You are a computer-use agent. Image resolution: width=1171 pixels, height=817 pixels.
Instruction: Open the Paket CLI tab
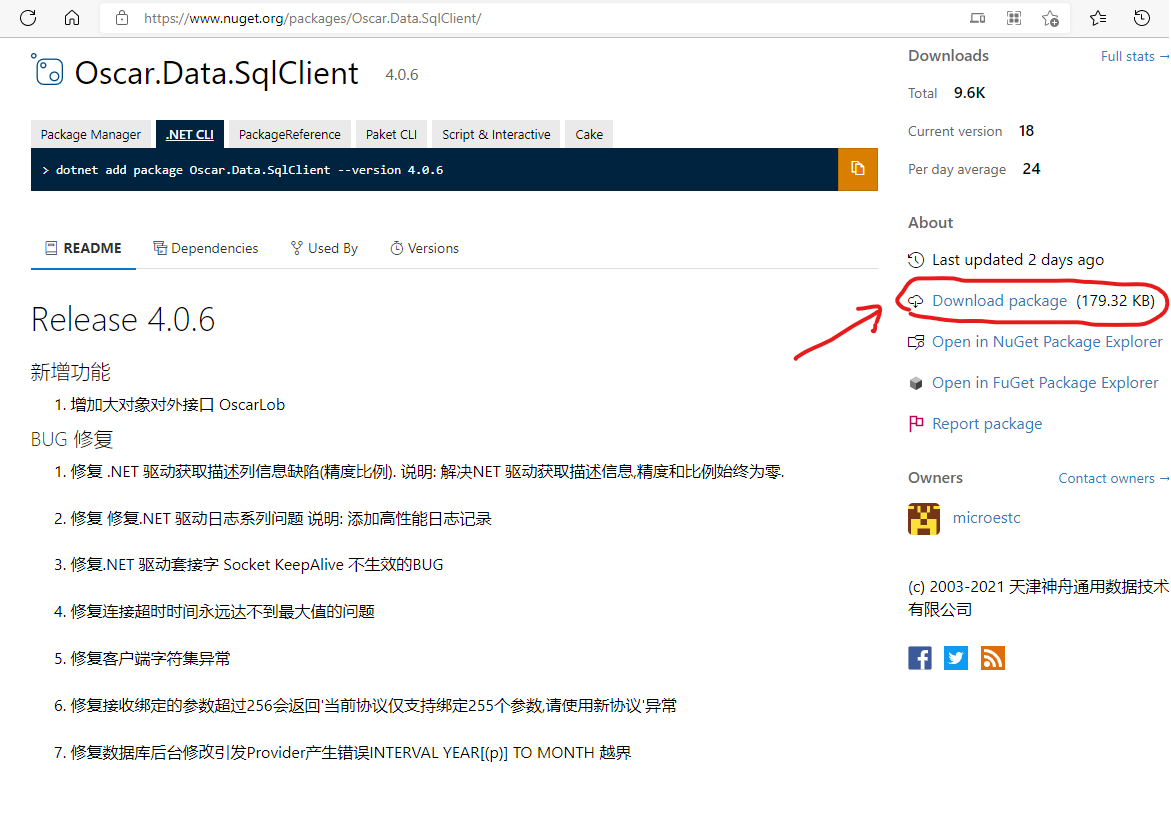click(391, 134)
